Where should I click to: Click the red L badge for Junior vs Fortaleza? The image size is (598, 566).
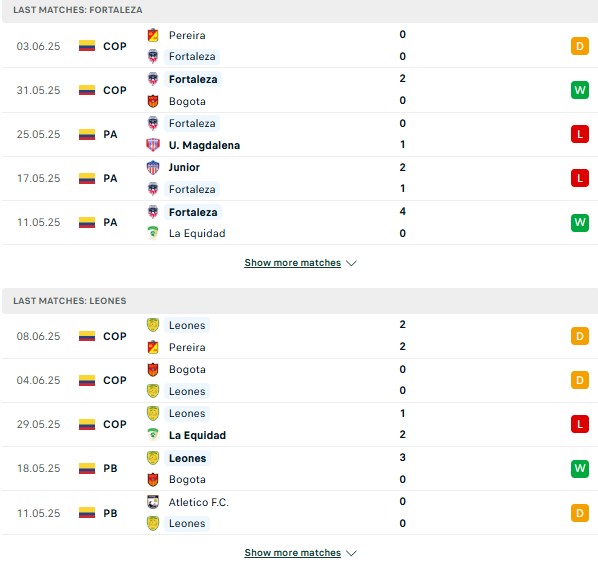pyautogui.click(x=580, y=178)
